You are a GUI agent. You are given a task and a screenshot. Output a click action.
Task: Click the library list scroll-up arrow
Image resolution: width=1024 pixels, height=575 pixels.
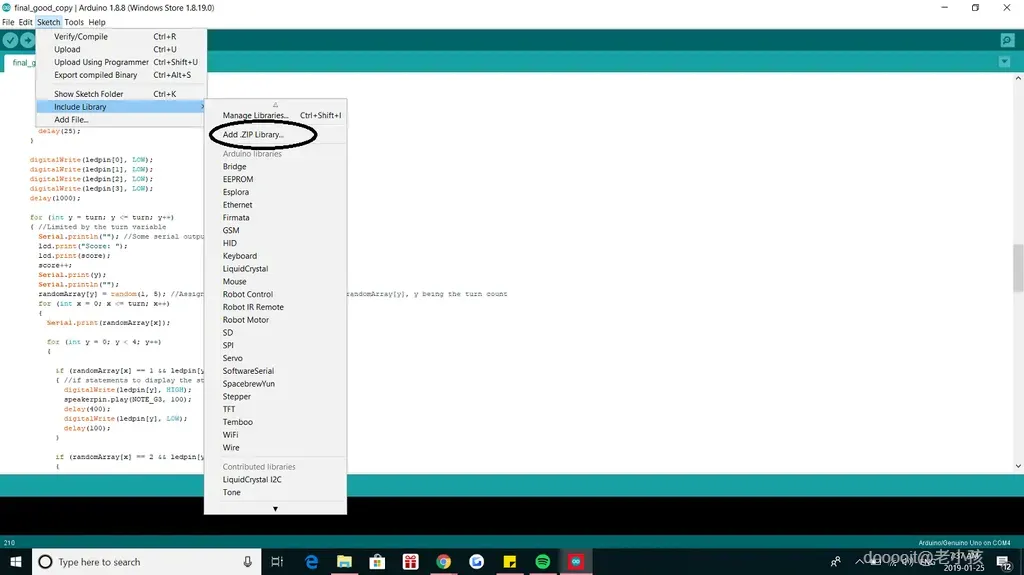275,105
